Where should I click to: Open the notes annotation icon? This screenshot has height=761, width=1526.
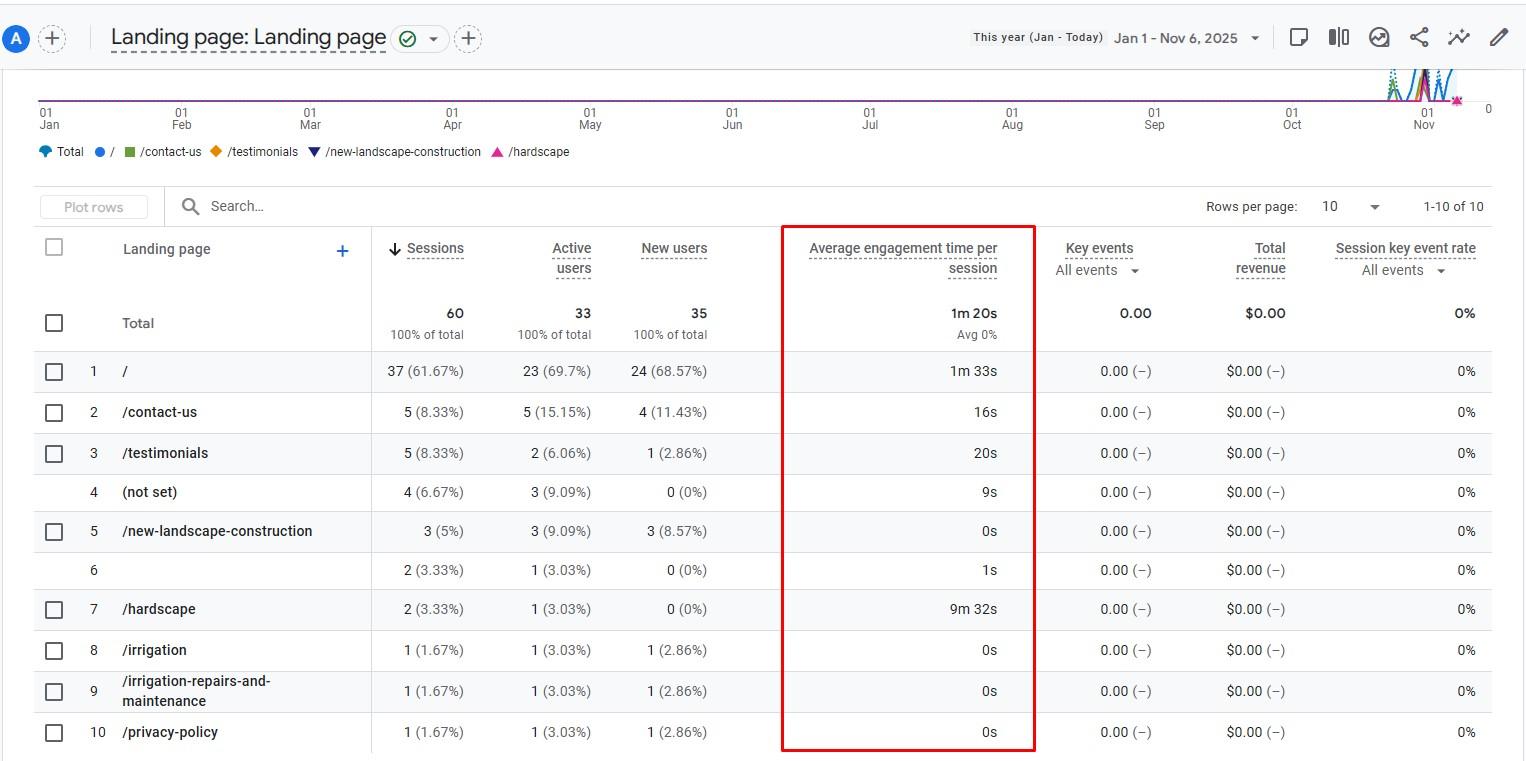tap(1297, 37)
